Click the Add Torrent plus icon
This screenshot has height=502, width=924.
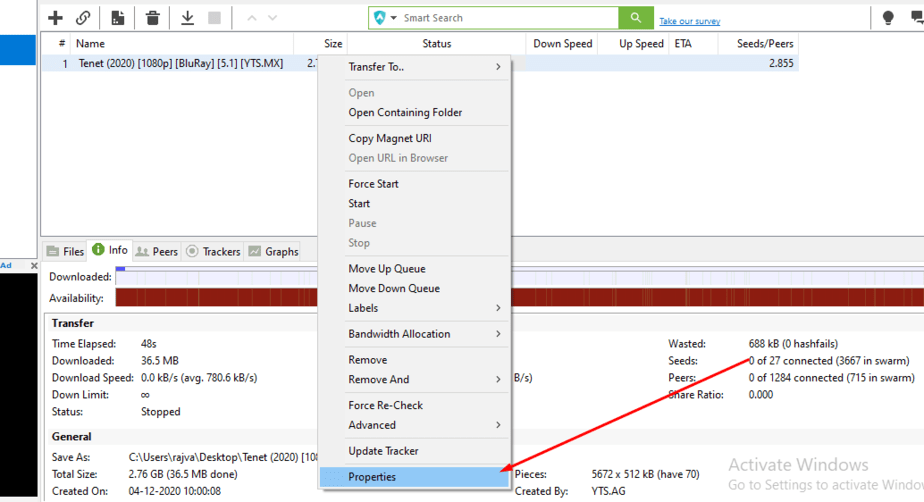click(56, 18)
